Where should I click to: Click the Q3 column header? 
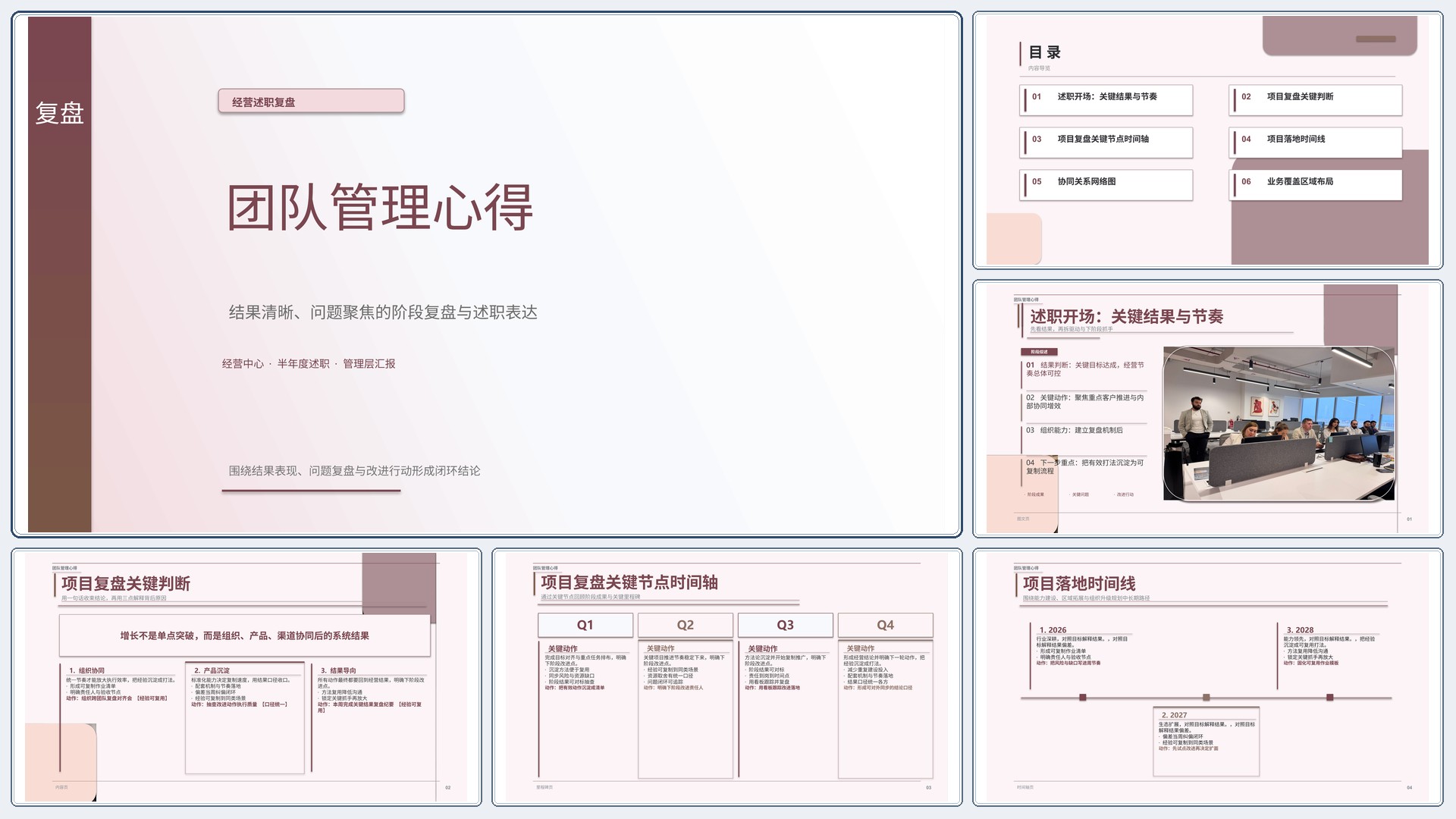tap(786, 625)
